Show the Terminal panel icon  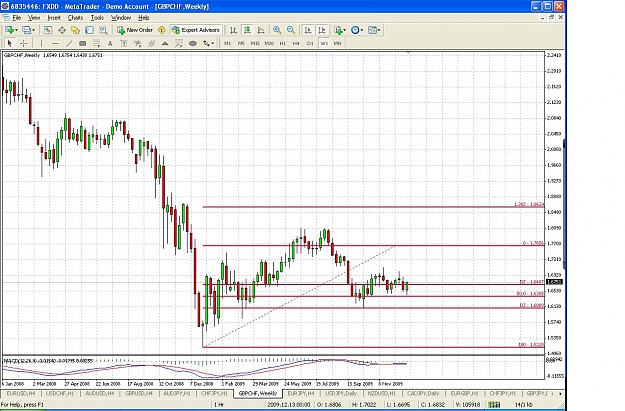coord(89,30)
